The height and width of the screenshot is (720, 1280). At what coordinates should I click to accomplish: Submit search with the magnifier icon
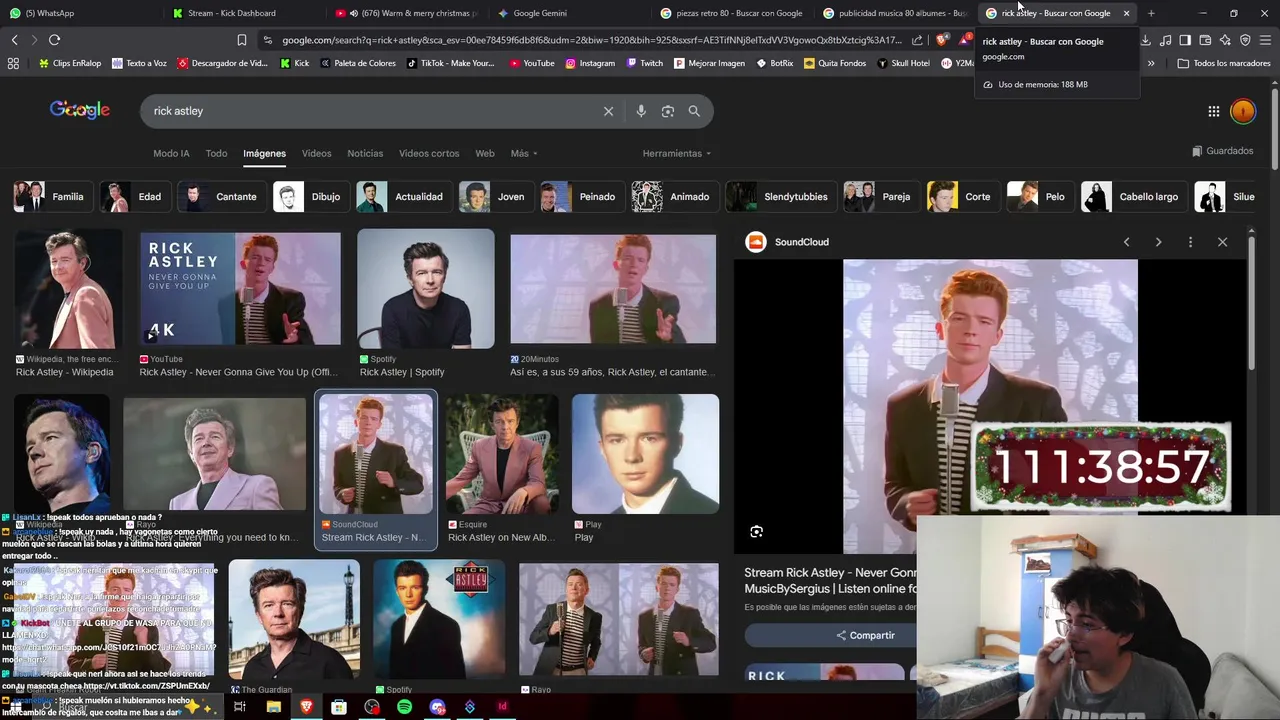coord(694,111)
